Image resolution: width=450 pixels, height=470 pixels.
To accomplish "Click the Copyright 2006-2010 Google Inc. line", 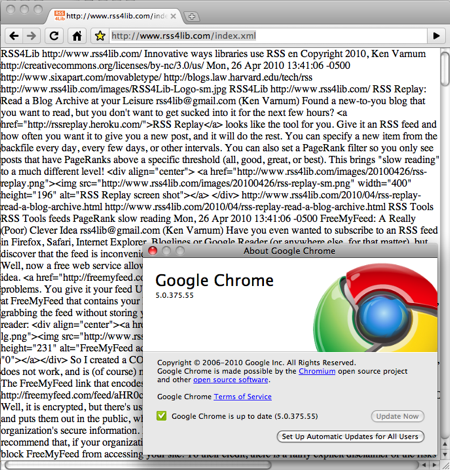I will pos(257,362).
